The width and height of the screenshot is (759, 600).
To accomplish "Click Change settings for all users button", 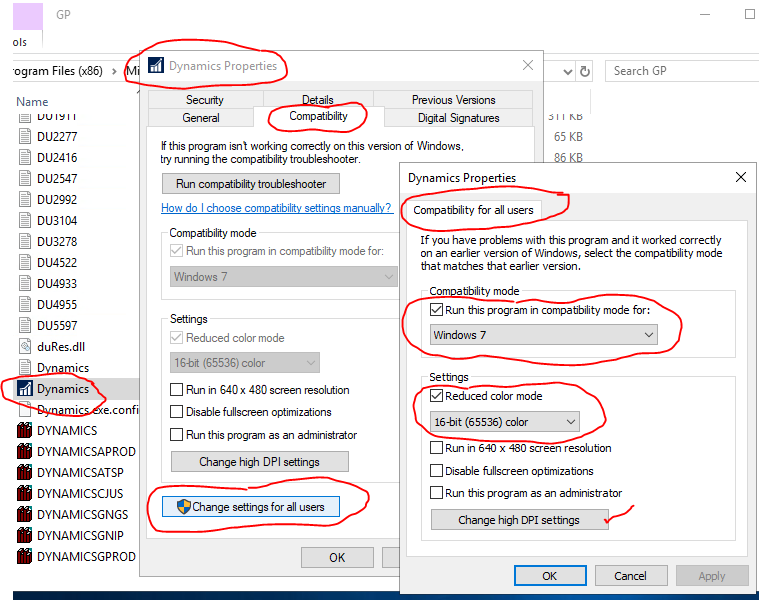I will [251, 507].
